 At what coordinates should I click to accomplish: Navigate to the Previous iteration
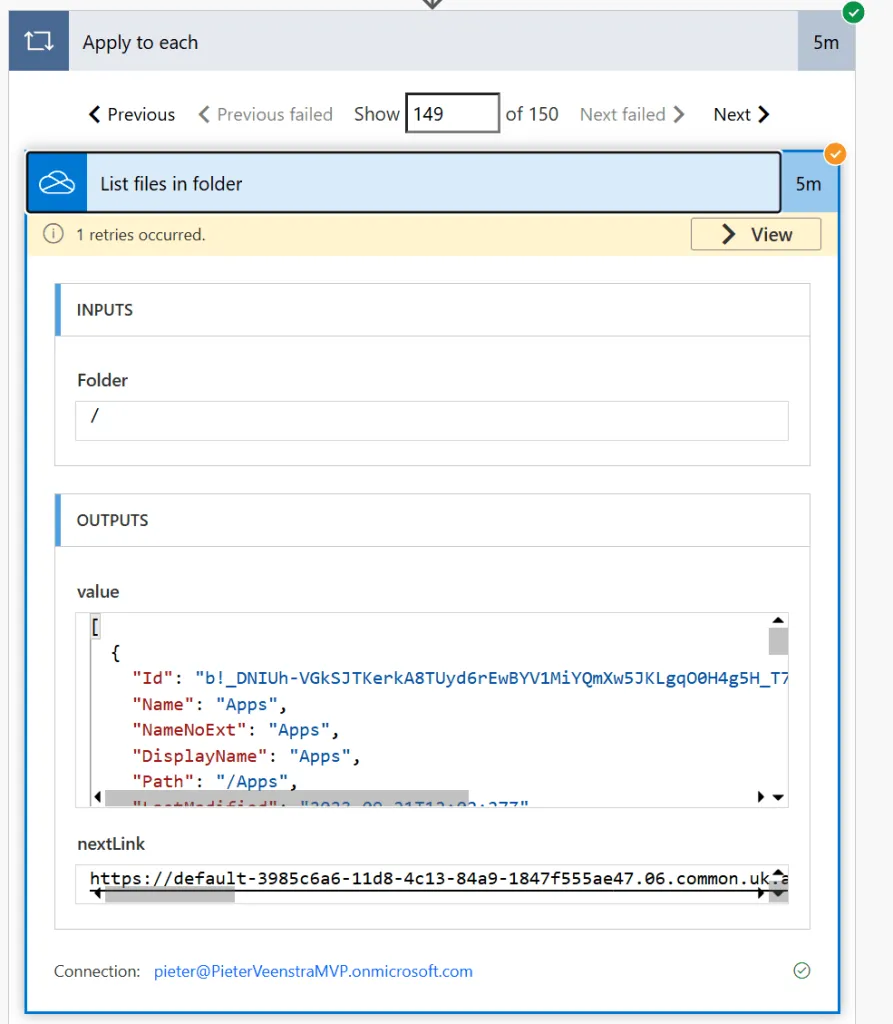pyautogui.click(x=131, y=114)
